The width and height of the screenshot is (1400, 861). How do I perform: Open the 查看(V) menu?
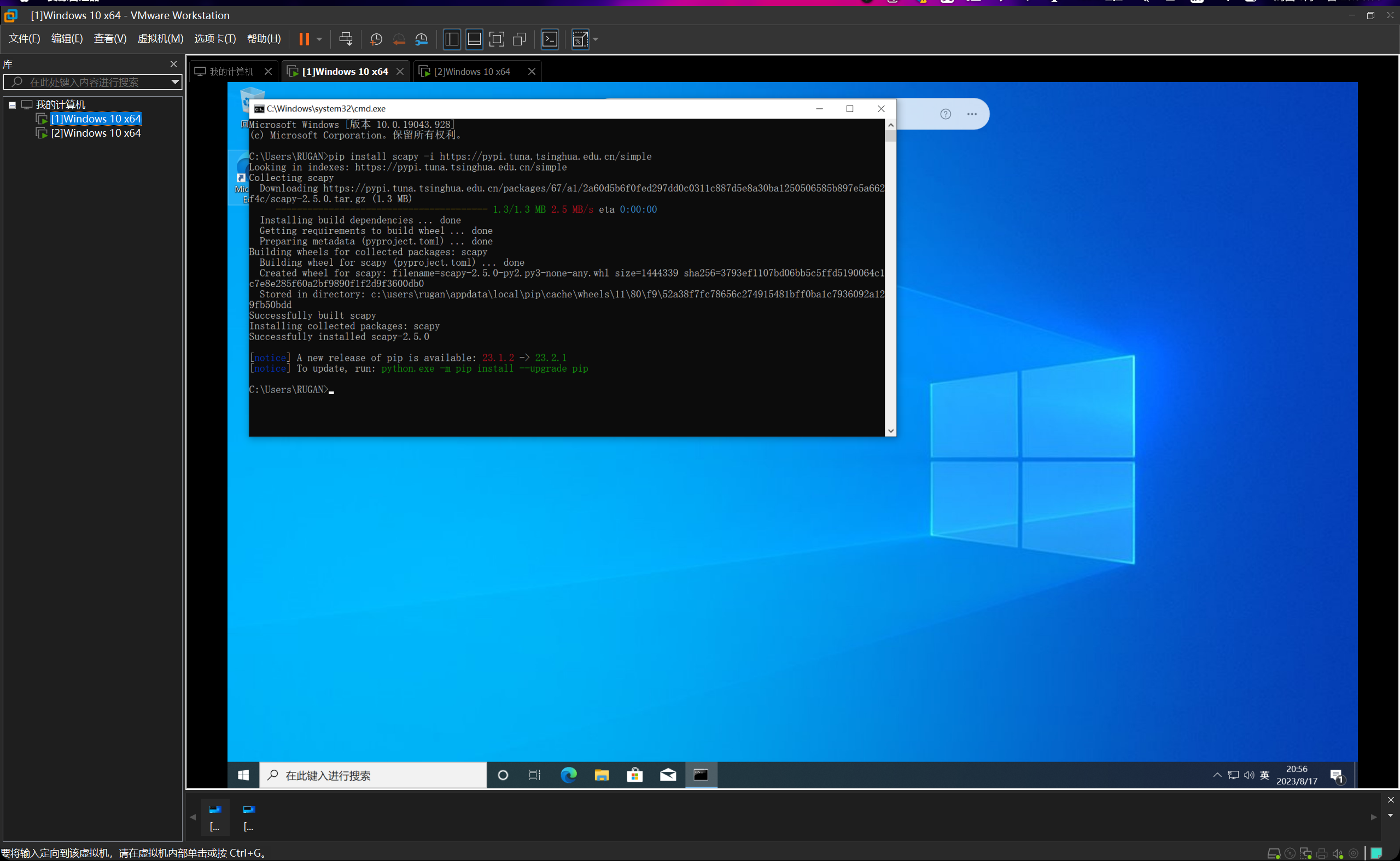[x=110, y=38]
